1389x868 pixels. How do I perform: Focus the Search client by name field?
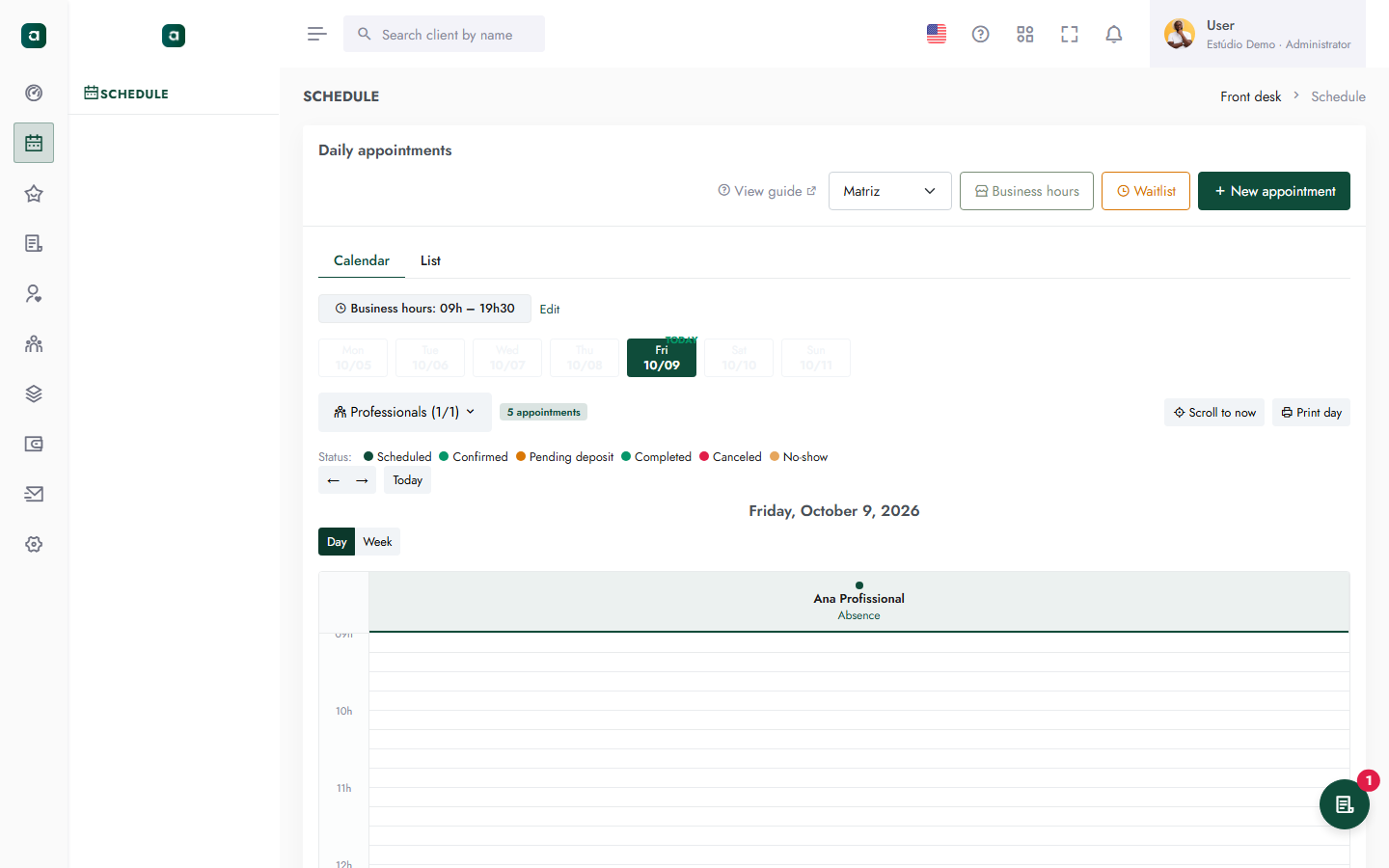444,35
